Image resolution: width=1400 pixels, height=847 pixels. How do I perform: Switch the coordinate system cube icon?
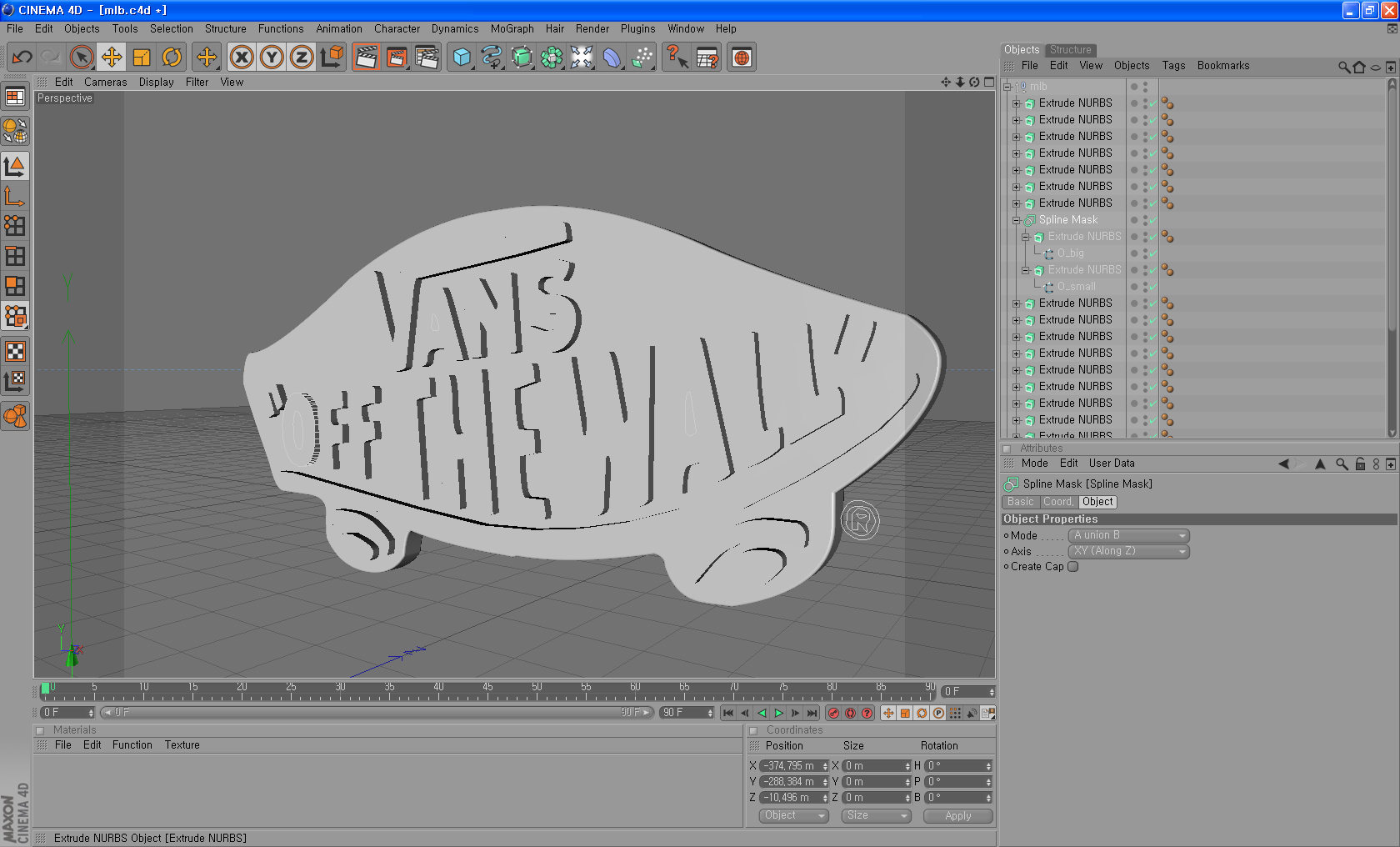[332, 58]
